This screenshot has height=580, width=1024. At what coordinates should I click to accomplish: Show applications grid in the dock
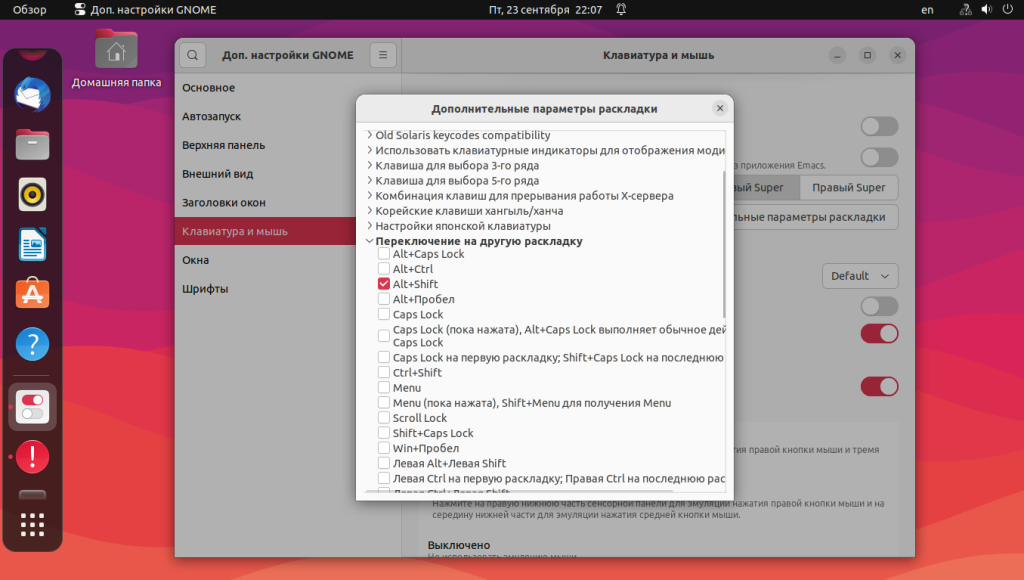click(32, 524)
